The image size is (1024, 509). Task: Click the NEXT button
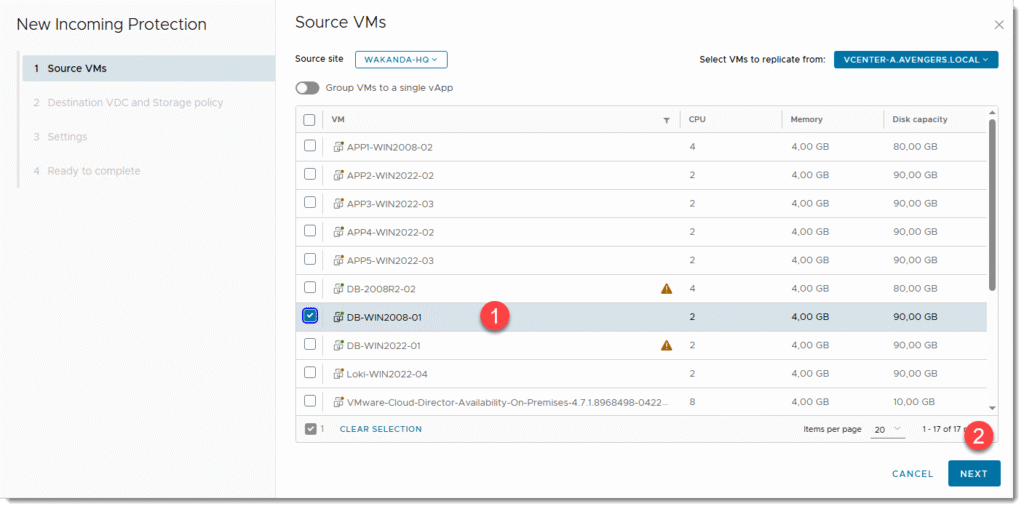973,474
